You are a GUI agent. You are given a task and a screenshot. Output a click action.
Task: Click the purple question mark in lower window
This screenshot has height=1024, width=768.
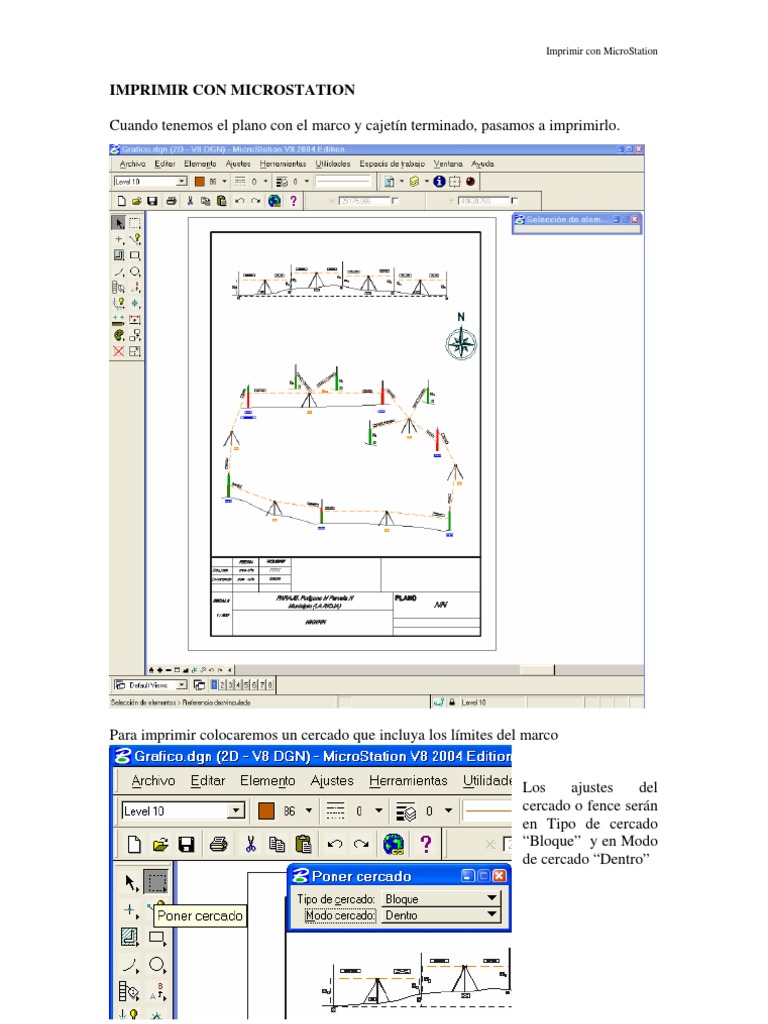click(x=426, y=844)
